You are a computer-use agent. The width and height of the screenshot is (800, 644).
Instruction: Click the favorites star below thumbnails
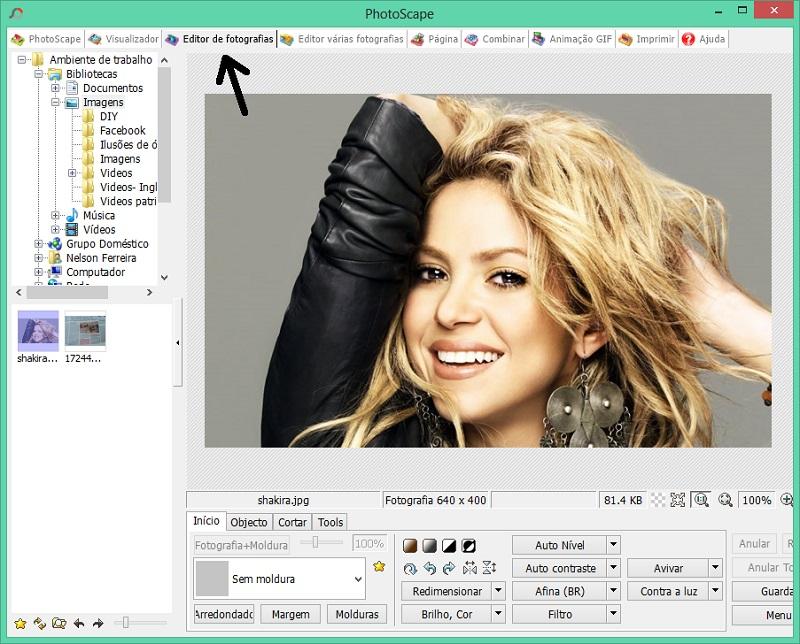tap(20, 623)
